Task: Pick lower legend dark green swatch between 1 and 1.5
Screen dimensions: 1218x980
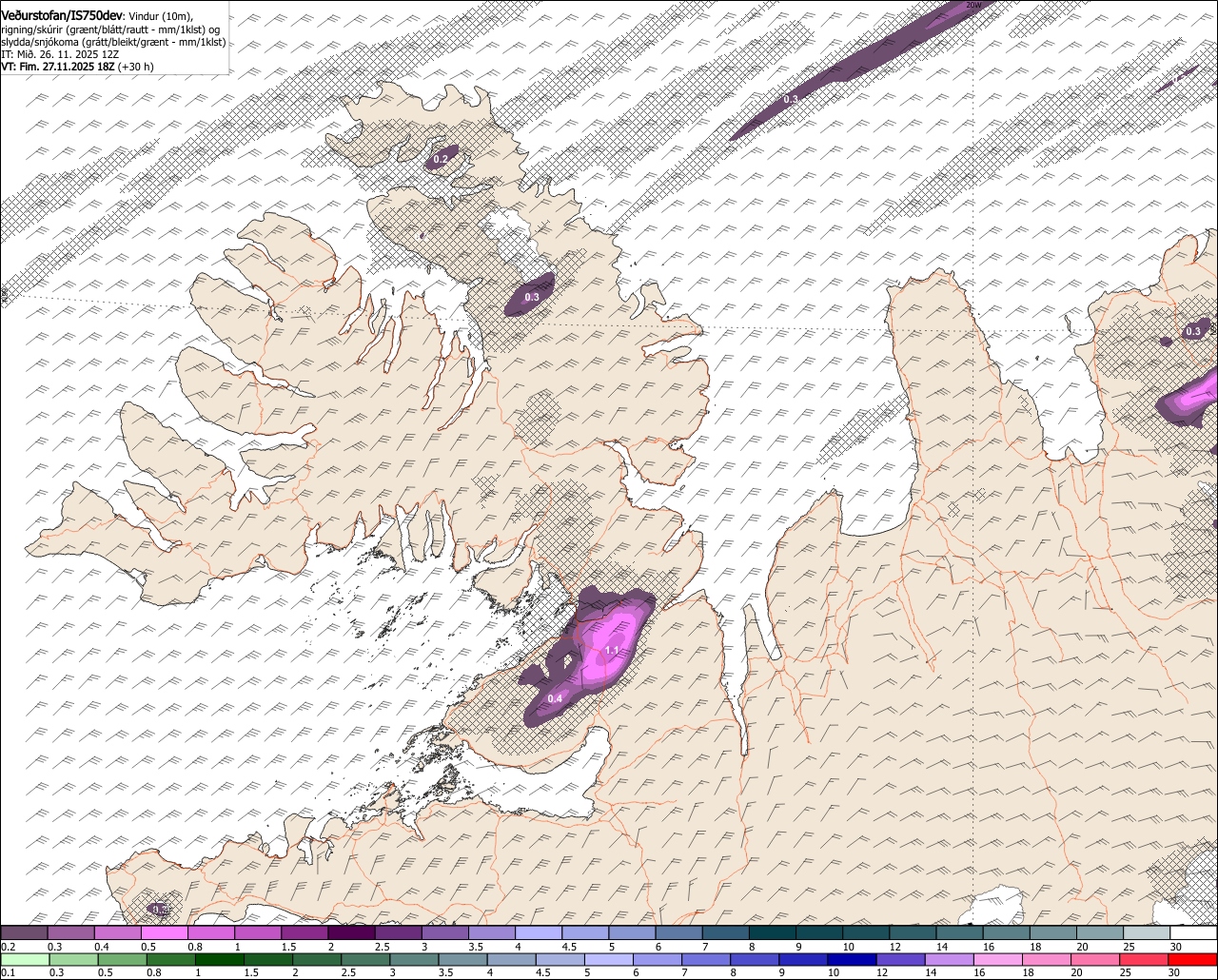Action: pos(219,959)
